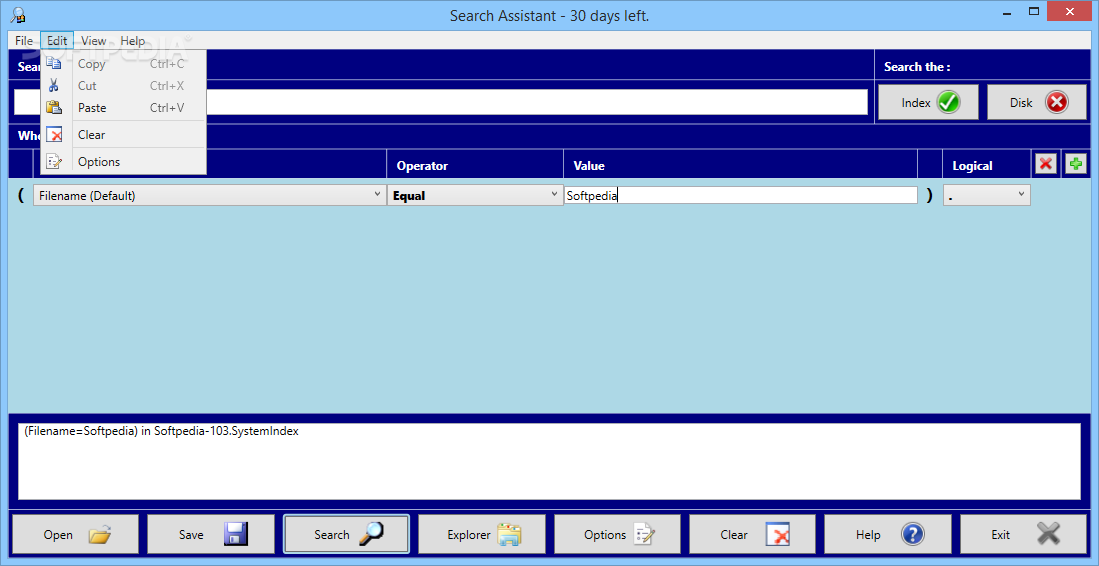Open the Help menu in menu bar
Screen dimensions: 1099x566
point(132,41)
